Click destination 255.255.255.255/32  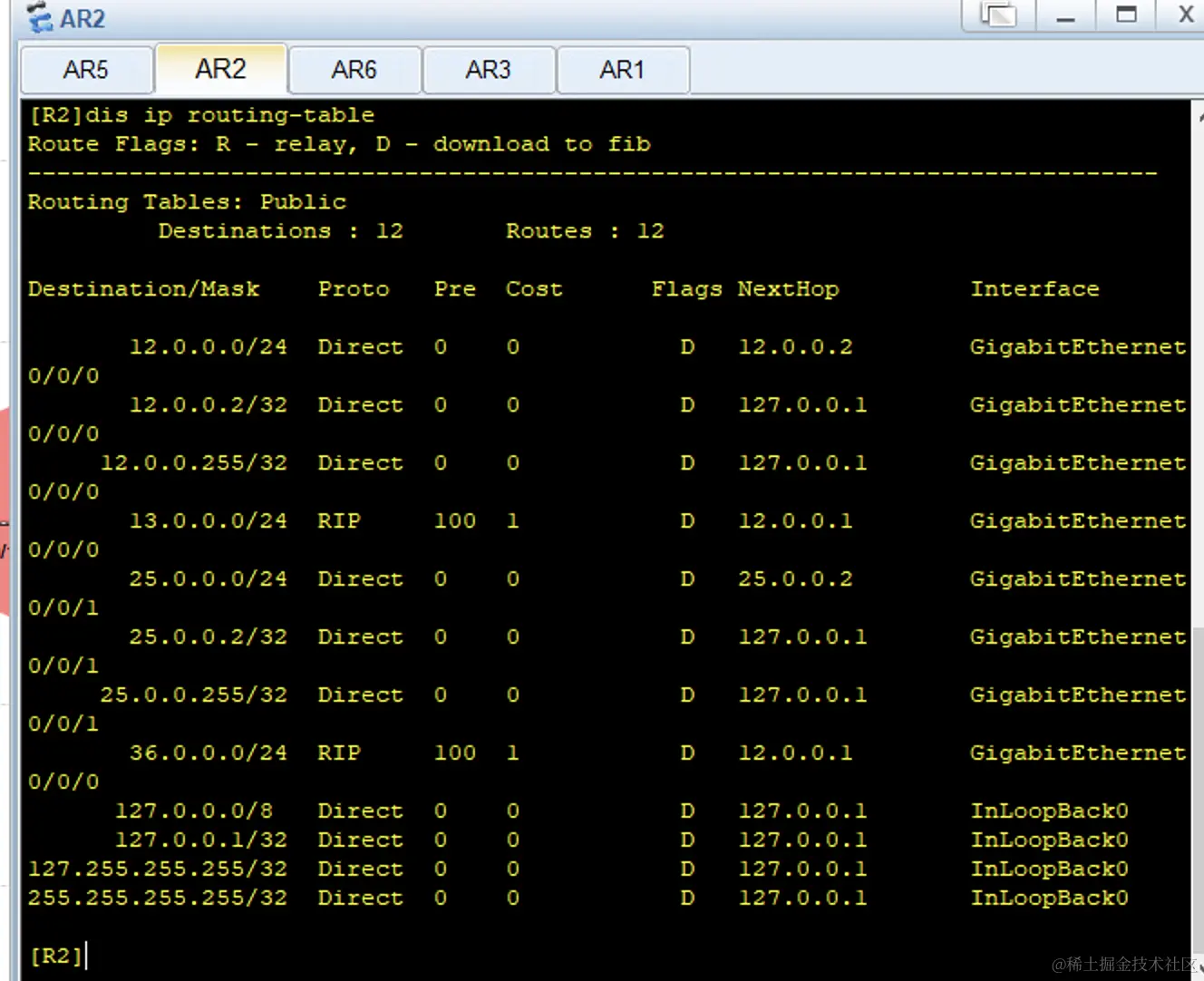point(158,898)
